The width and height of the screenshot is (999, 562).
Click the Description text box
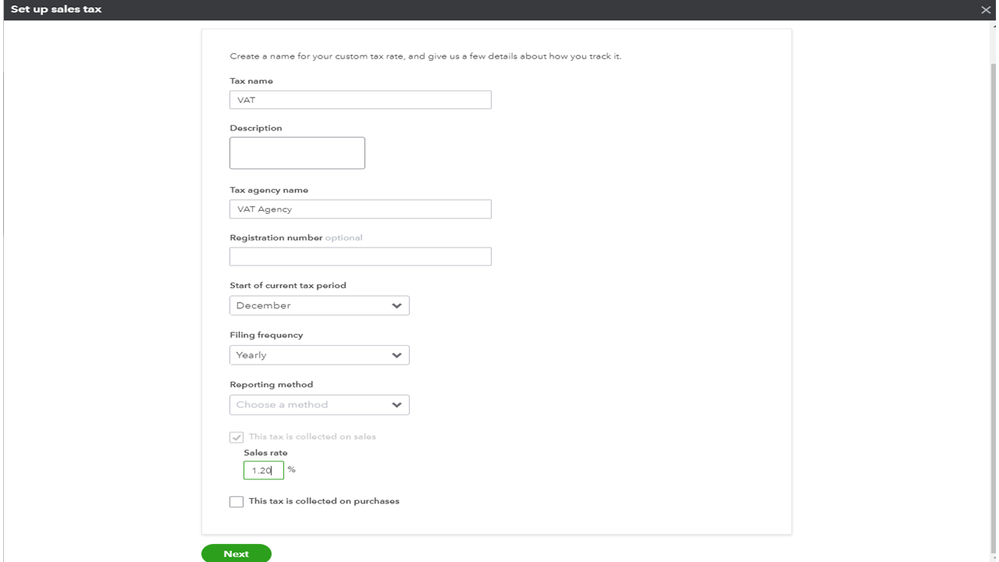(x=297, y=153)
